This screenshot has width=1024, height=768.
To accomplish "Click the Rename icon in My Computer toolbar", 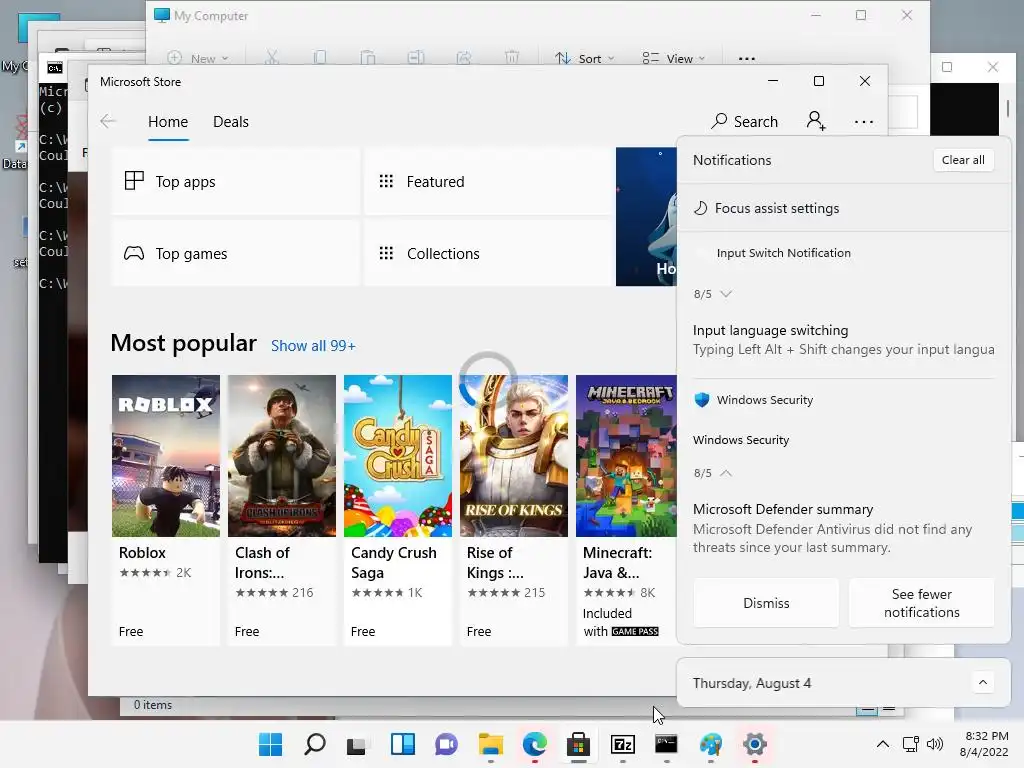I will pyautogui.click(x=415, y=57).
